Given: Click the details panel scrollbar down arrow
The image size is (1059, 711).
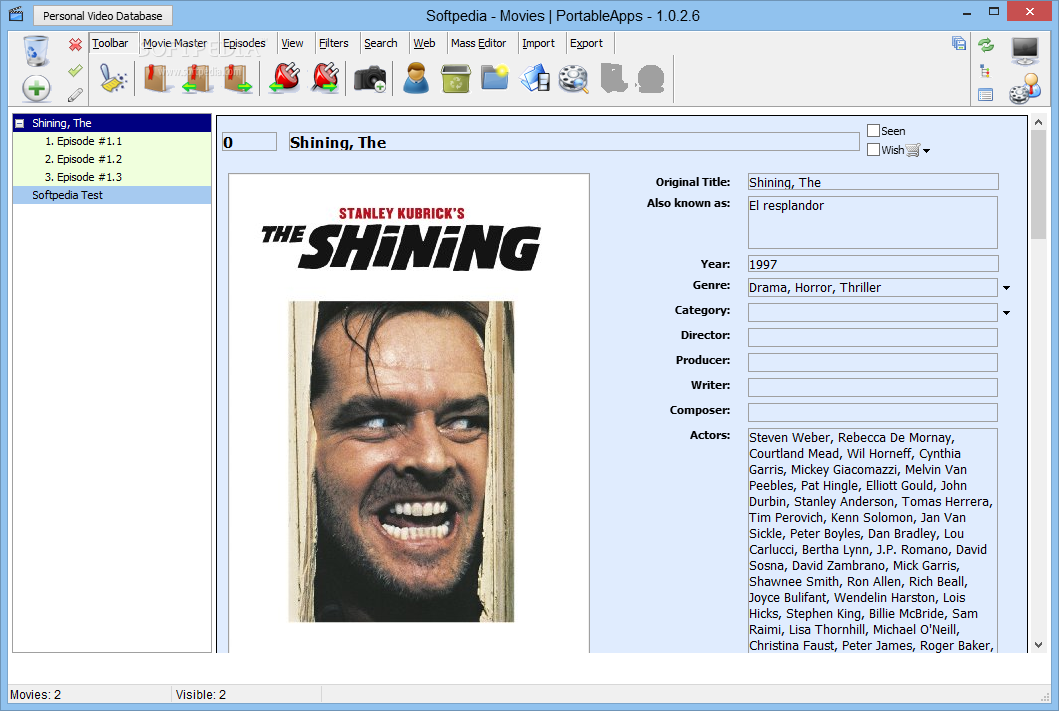Looking at the screenshot, I should point(1038,645).
